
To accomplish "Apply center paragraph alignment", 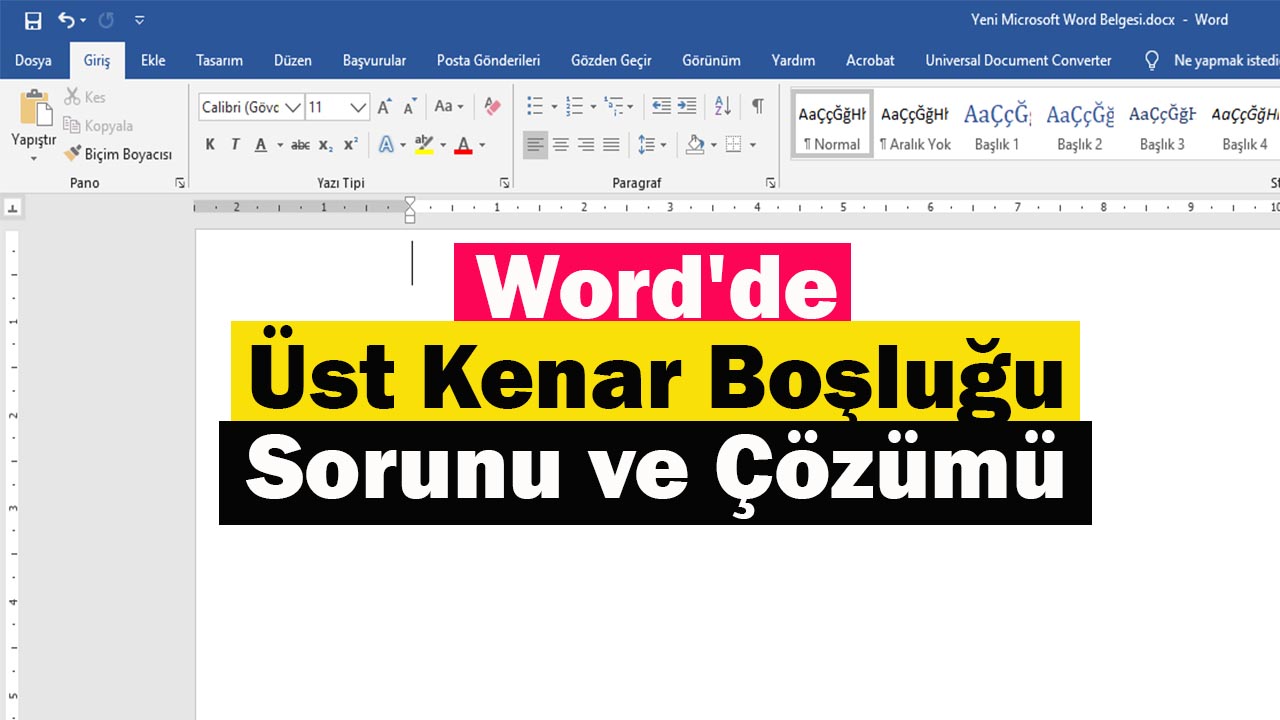I will coord(561,145).
